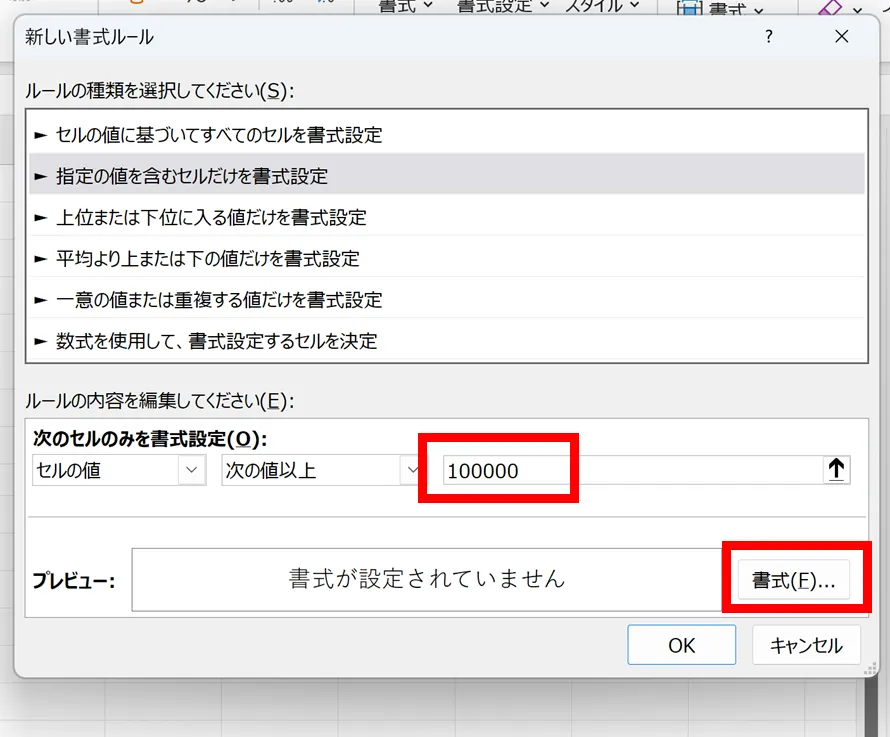The image size is (890, 737).
Task: Open the スタイル dropdown in ribbon
Action: point(603,6)
